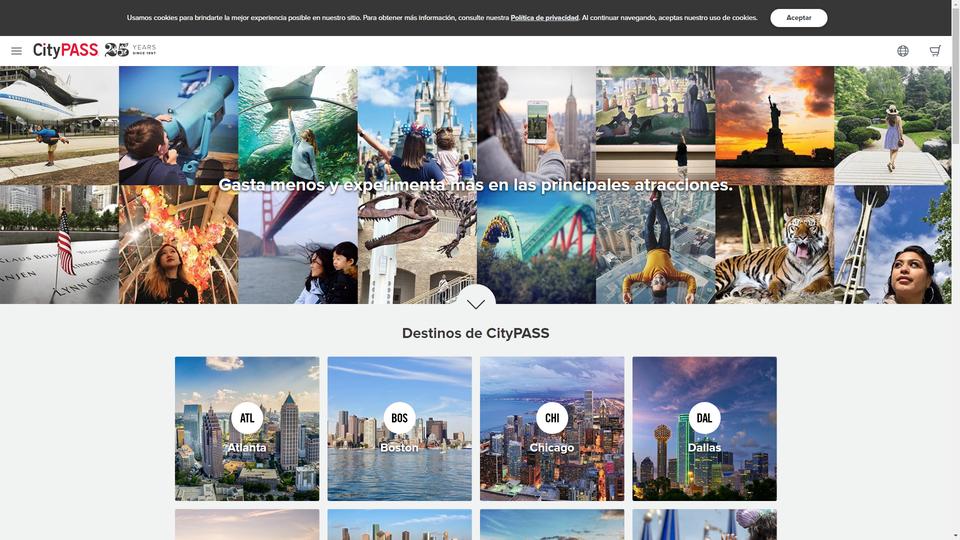Image resolution: width=960 pixels, height=540 pixels.
Task: Open the Boston destination card
Action: tap(399, 429)
